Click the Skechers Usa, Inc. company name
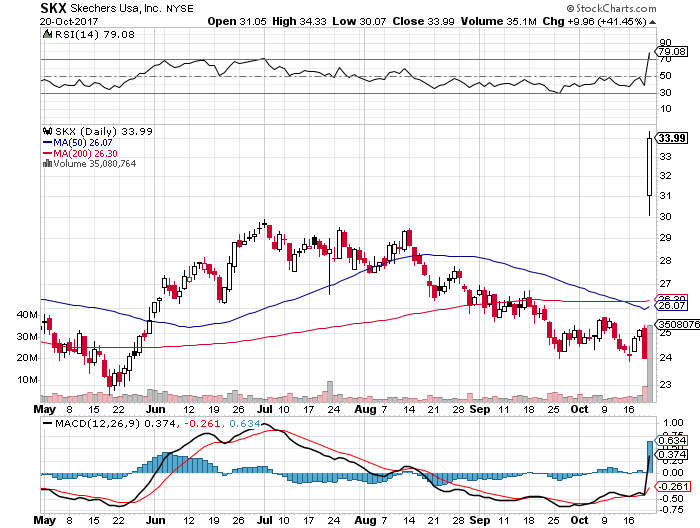This screenshot has height=528, width=700. point(131,8)
